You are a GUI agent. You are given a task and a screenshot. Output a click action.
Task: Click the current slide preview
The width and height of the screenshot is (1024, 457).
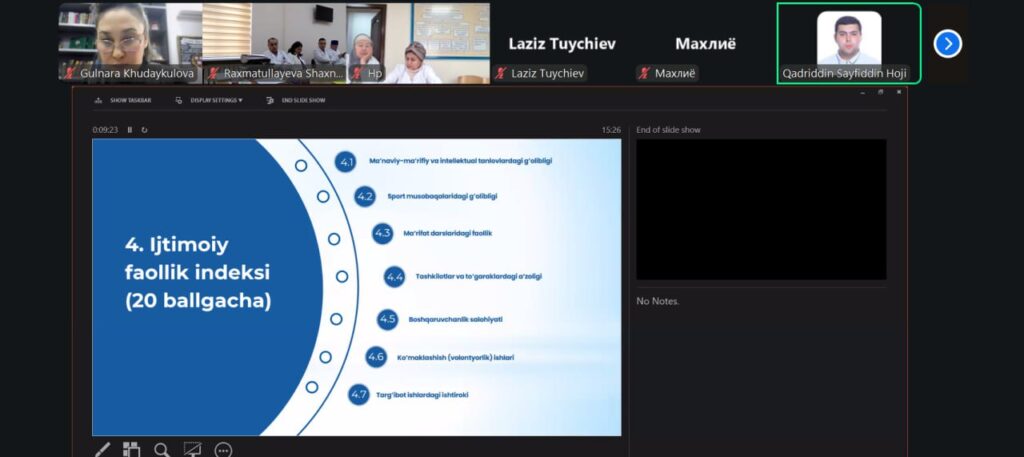click(356, 287)
